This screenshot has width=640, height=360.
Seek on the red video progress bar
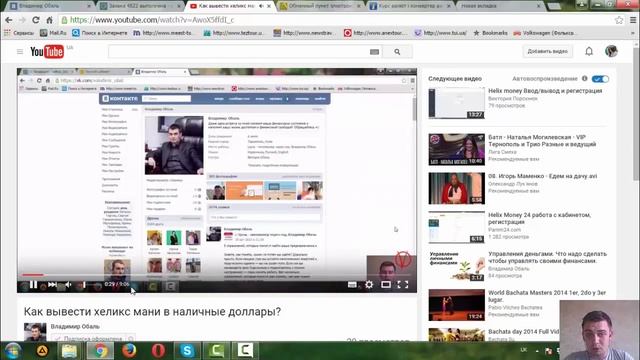pyautogui.click(x=217, y=275)
